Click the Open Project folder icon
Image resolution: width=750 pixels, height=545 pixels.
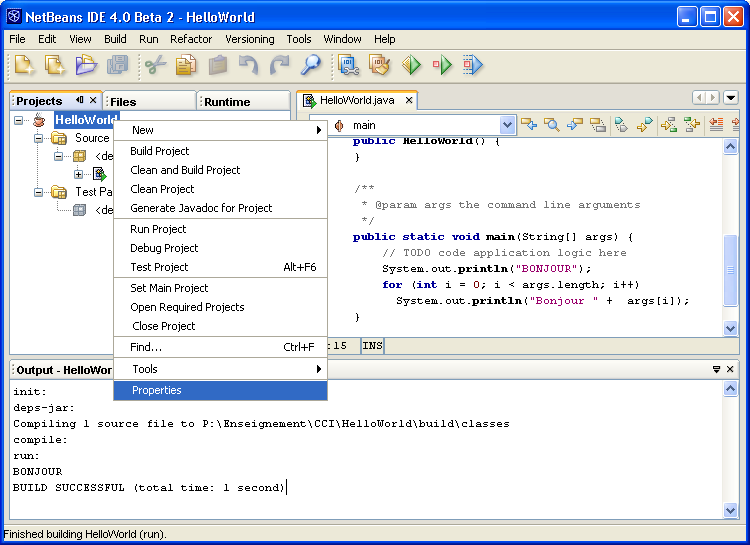coord(86,65)
